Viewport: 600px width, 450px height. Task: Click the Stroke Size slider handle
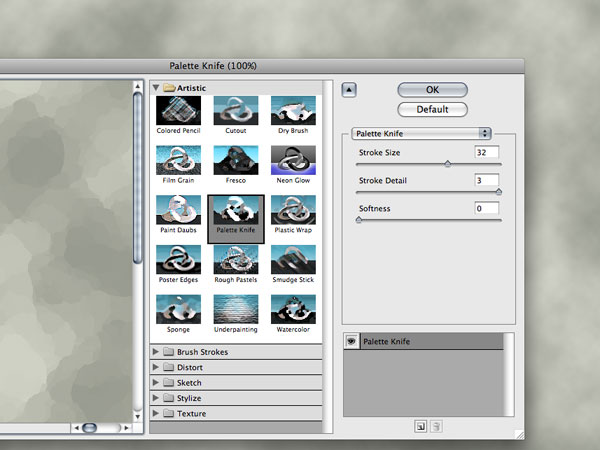click(447, 164)
